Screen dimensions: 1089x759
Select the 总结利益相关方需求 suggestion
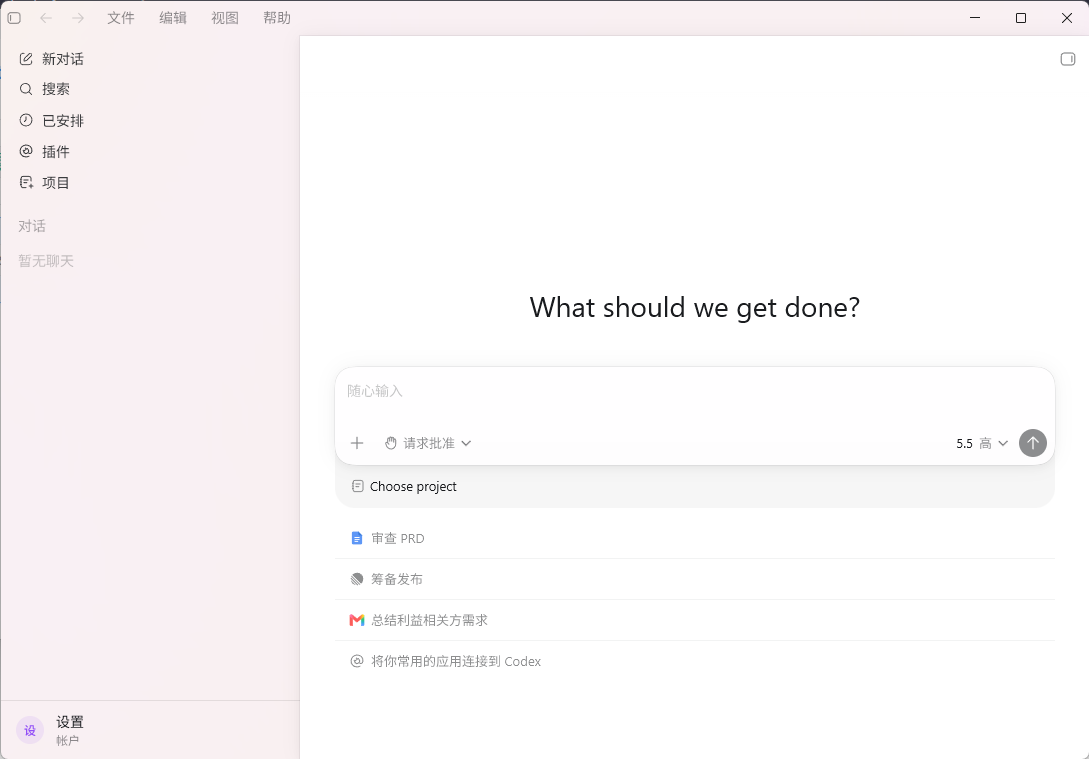[695, 620]
